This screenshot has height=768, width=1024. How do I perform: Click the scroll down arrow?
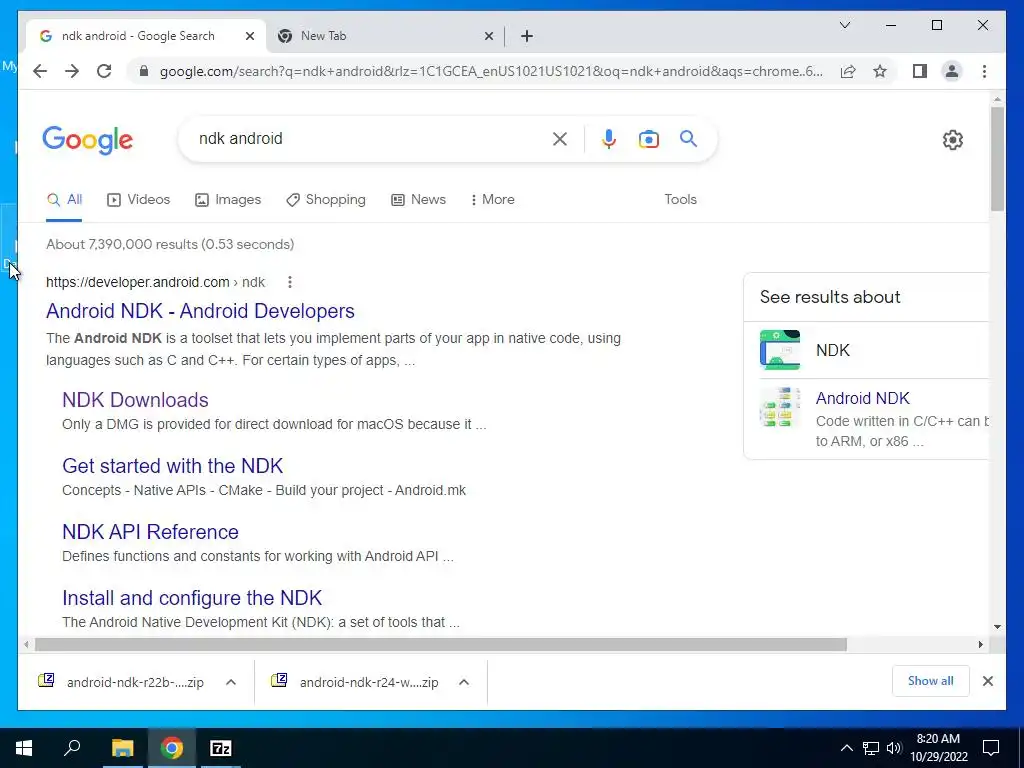[997, 627]
